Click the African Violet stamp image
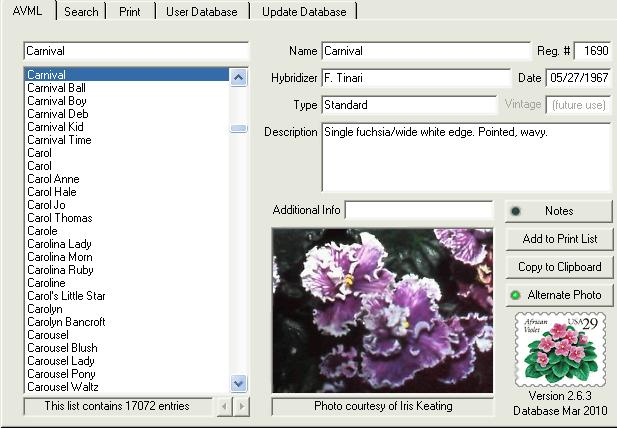The height and width of the screenshot is (428, 617). click(x=560, y=349)
